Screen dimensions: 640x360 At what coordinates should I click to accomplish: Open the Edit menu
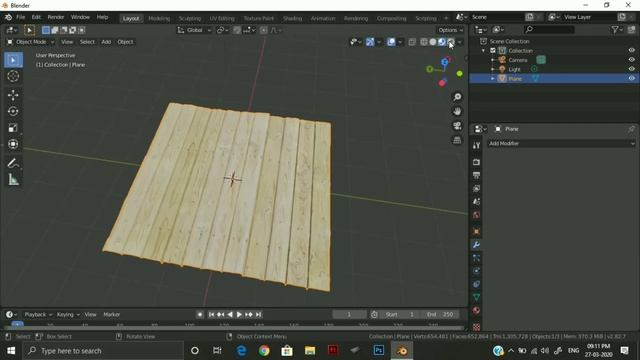tap(36, 17)
